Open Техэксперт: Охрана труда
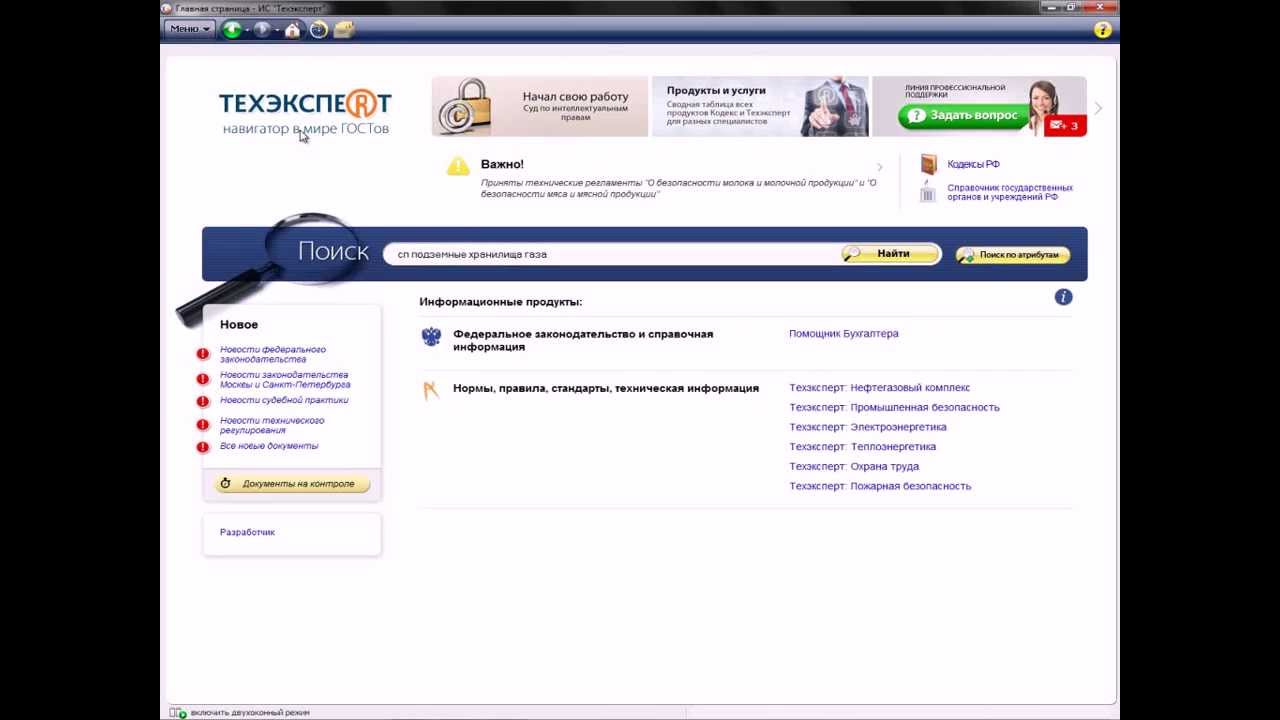The image size is (1280, 720). click(854, 466)
